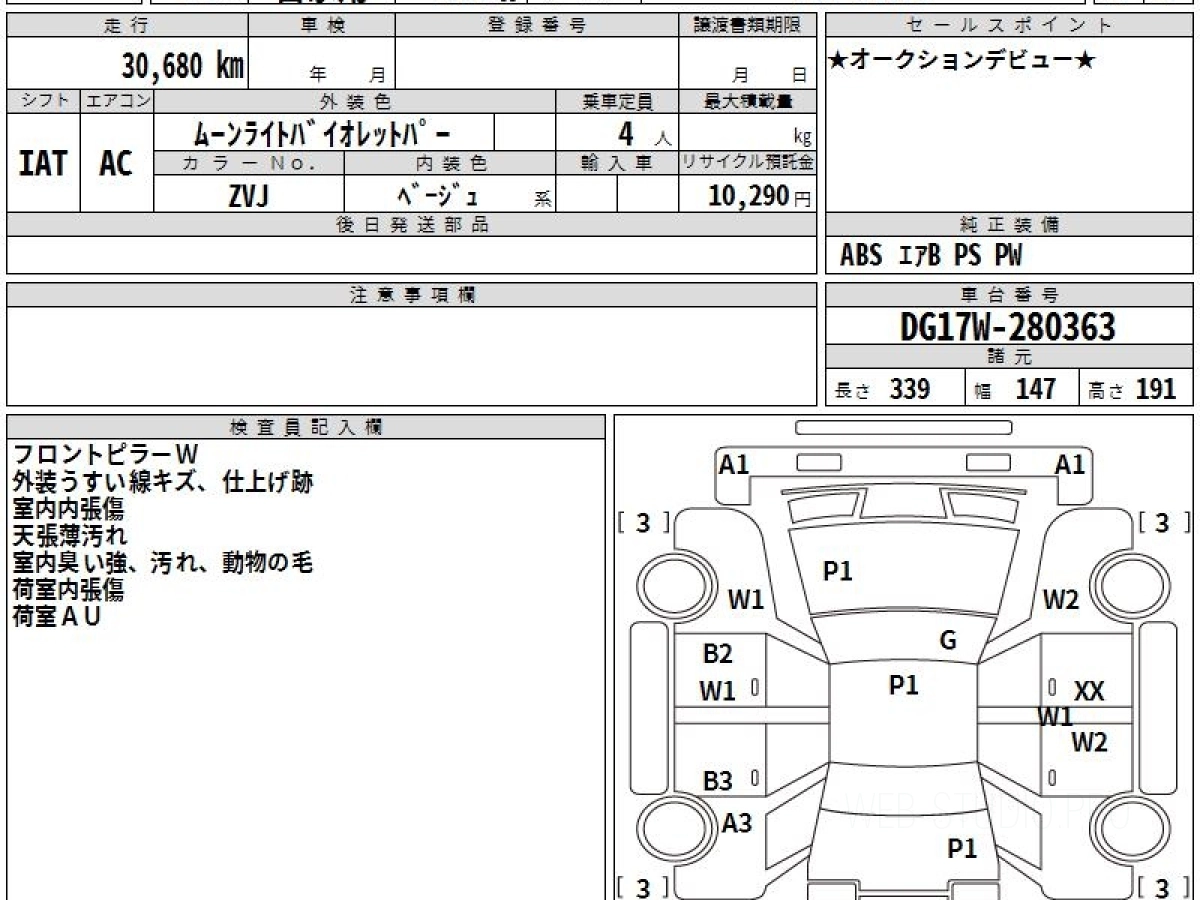
Task: Select note 室内臭い強、汚れ、動物の毛
Action: (163, 563)
